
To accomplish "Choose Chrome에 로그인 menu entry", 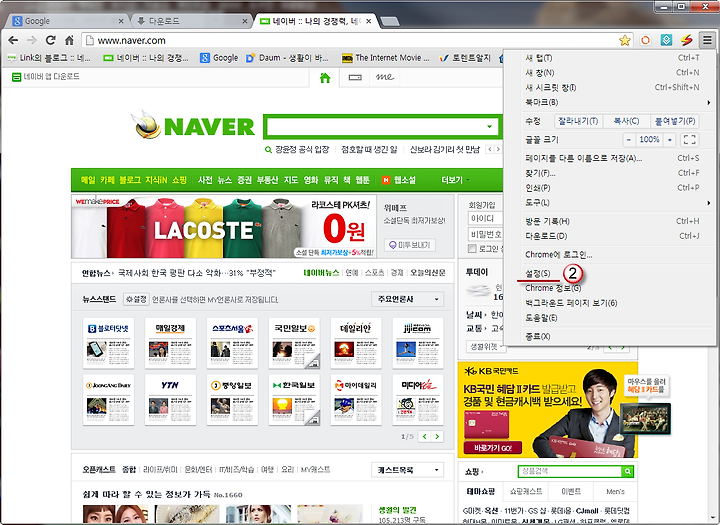I will click(559, 254).
